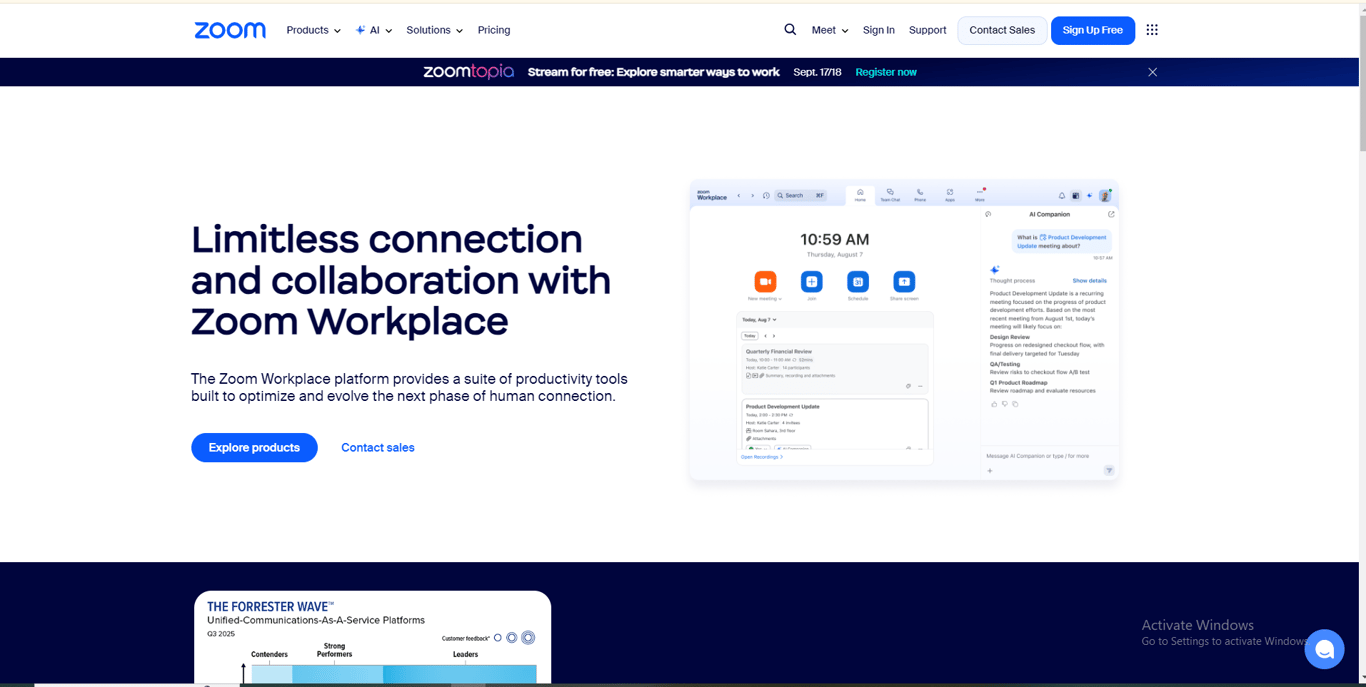Click the Limitless connection headline text

(401, 280)
